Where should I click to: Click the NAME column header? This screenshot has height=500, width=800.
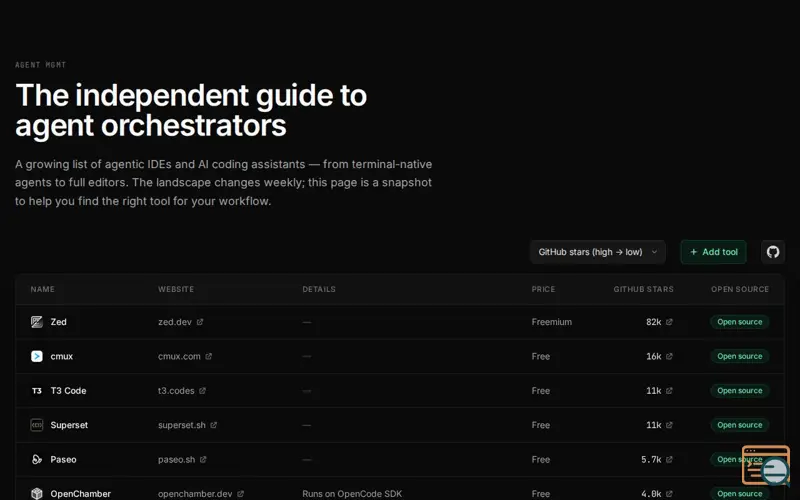click(42, 289)
